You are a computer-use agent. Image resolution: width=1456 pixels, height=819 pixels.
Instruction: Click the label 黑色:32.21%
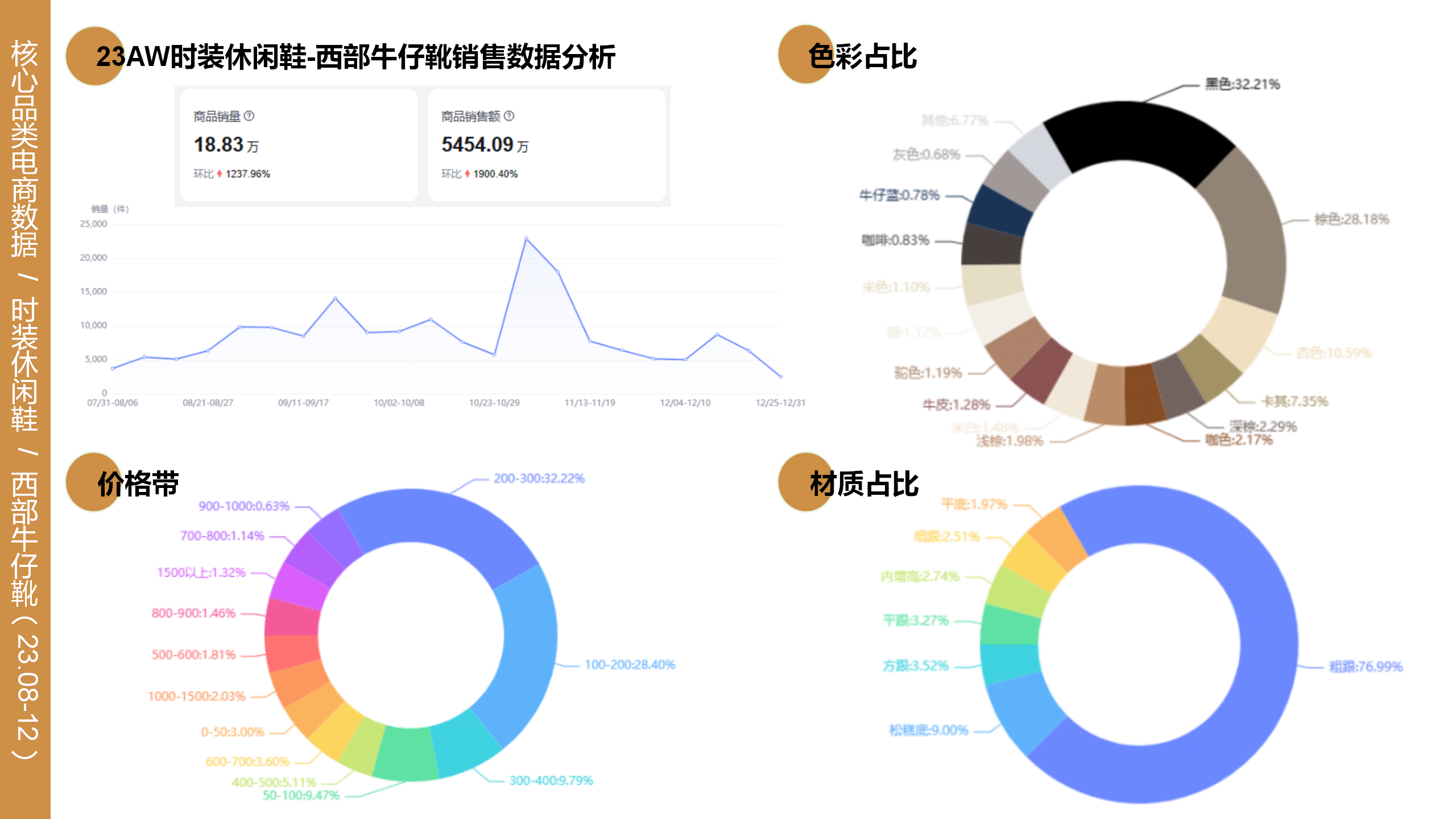click(1242, 84)
